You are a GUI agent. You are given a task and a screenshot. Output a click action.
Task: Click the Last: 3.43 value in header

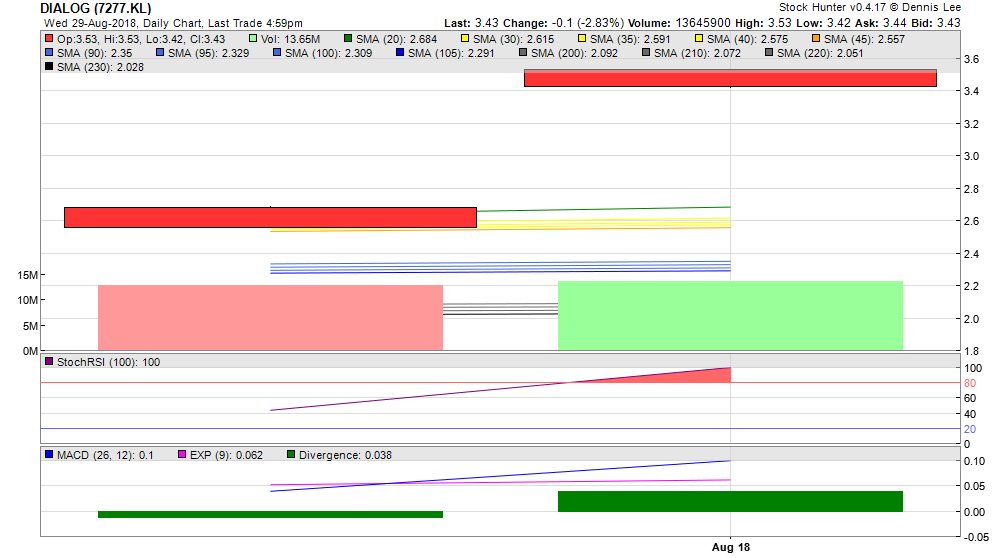pyautogui.click(x=471, y=23)
